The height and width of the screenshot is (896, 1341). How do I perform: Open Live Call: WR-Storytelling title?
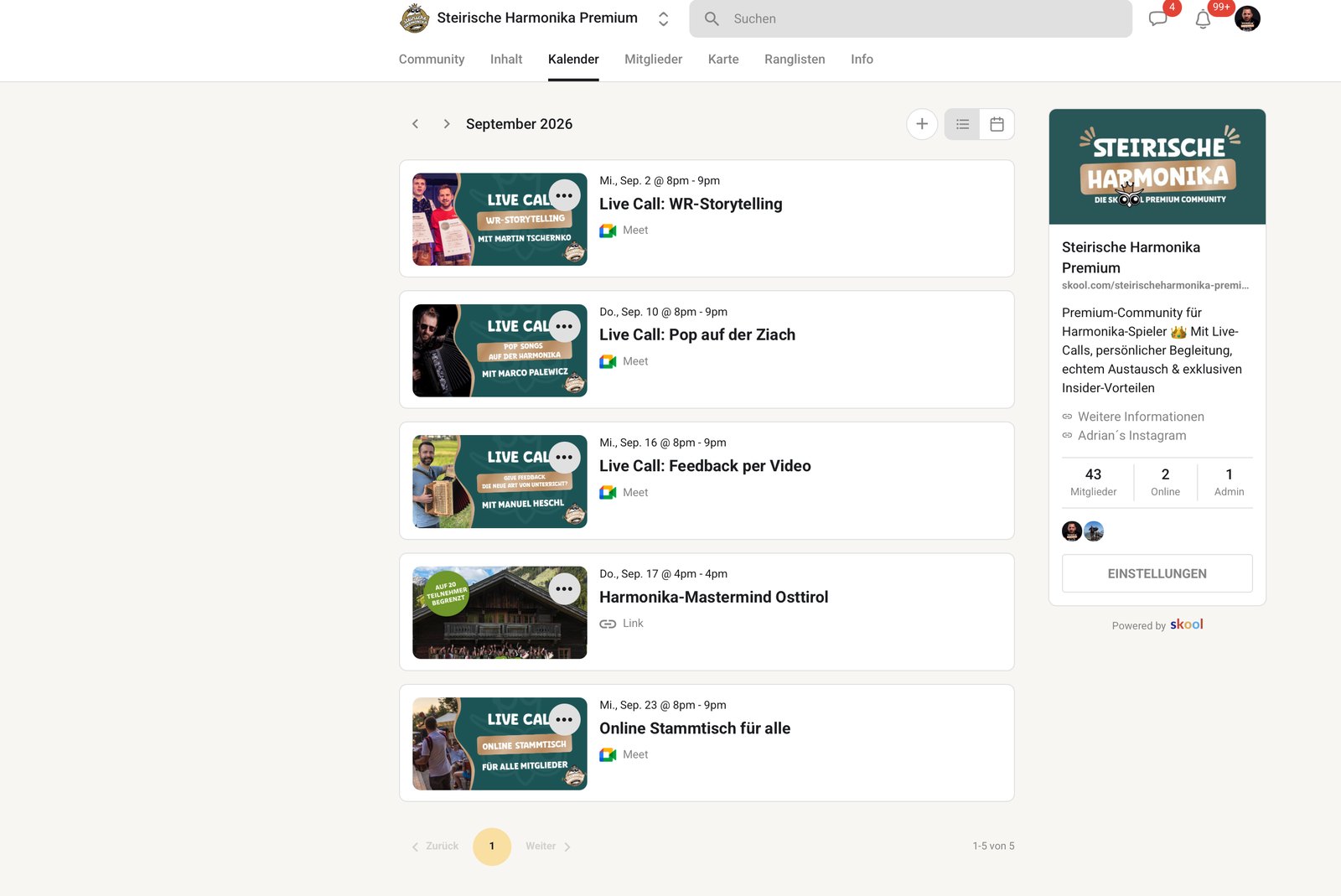(x=691, y=204)
